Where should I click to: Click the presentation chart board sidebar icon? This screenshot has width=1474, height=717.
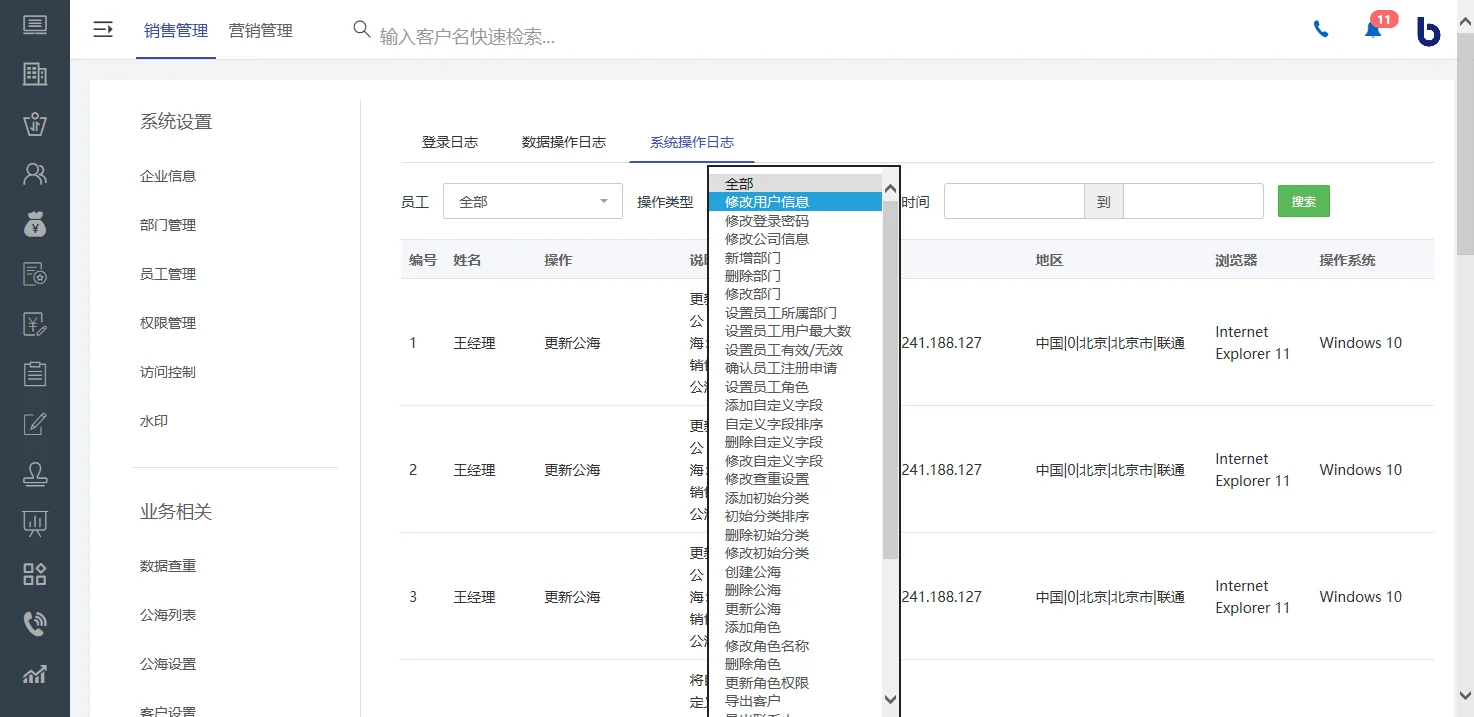click(x=34, y=524)
